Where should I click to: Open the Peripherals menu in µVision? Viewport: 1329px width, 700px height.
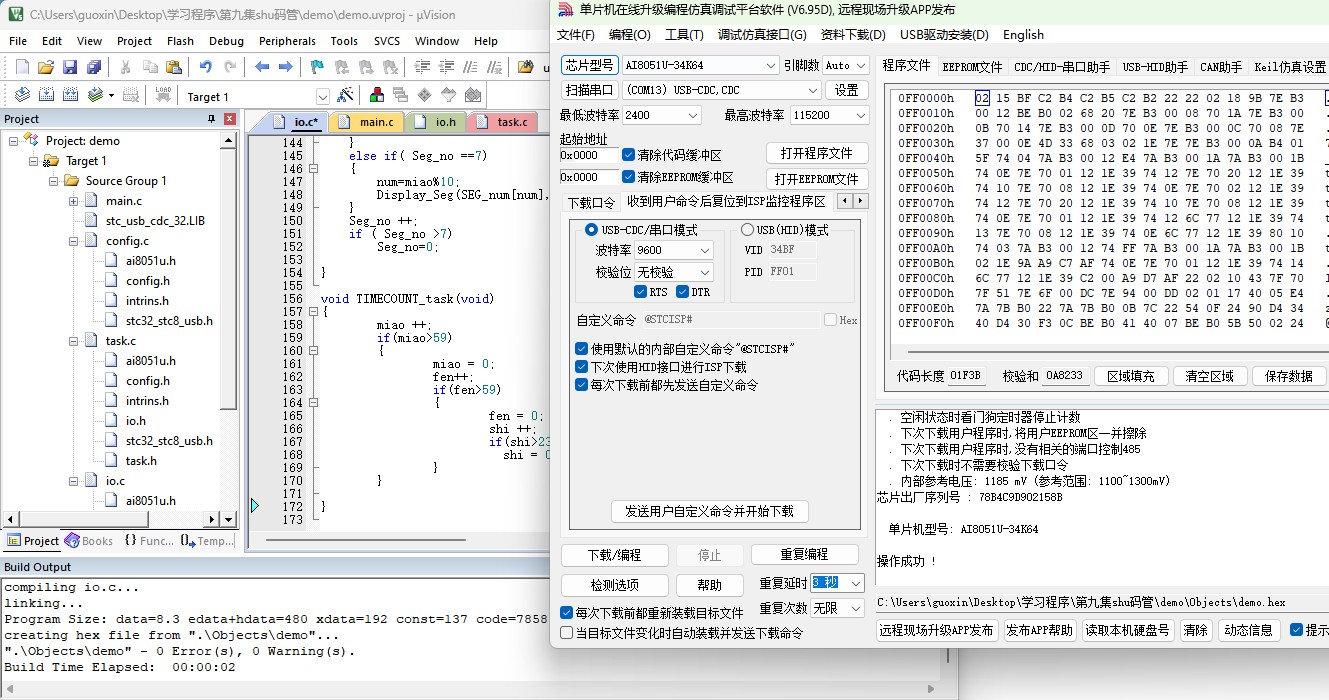287,41
